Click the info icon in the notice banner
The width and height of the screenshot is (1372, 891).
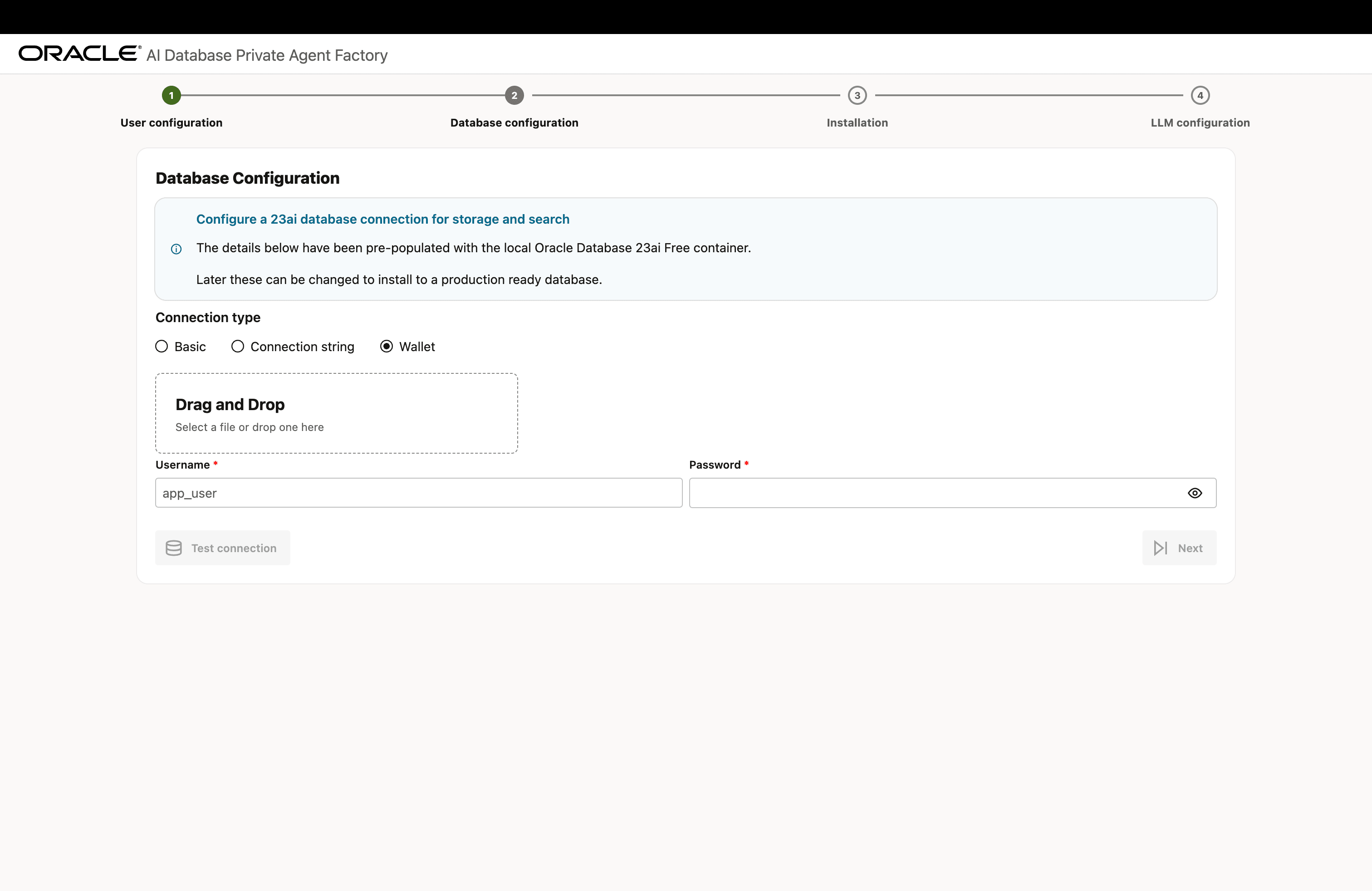pyautogui.click(x=176, y=249)
